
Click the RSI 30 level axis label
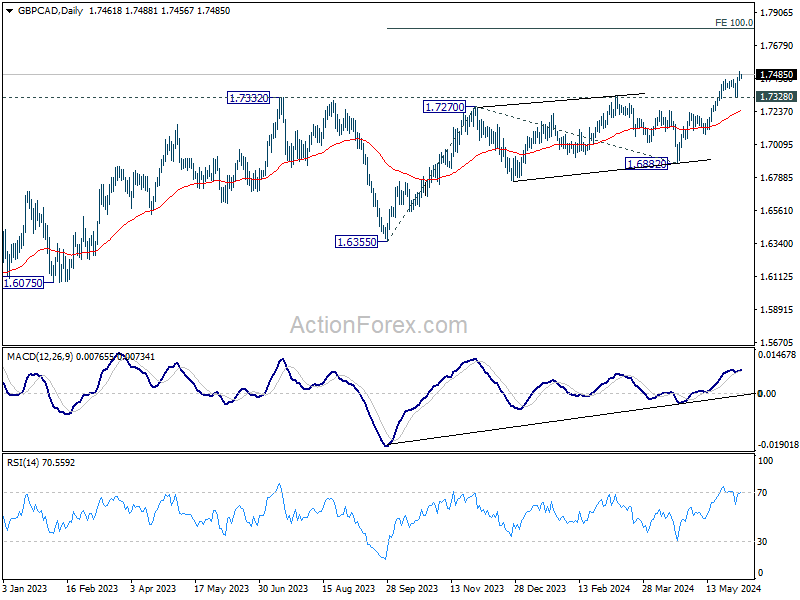point(762,542)
